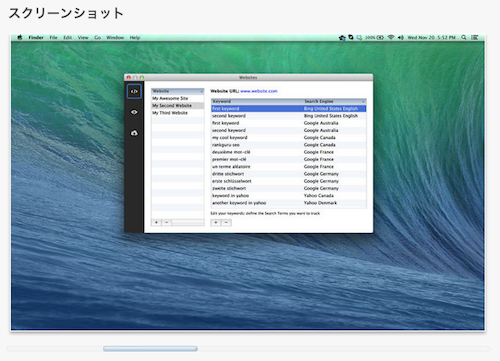500x361 pixels.
Task: Open the Apple menu
Action: tap(20, 37)
